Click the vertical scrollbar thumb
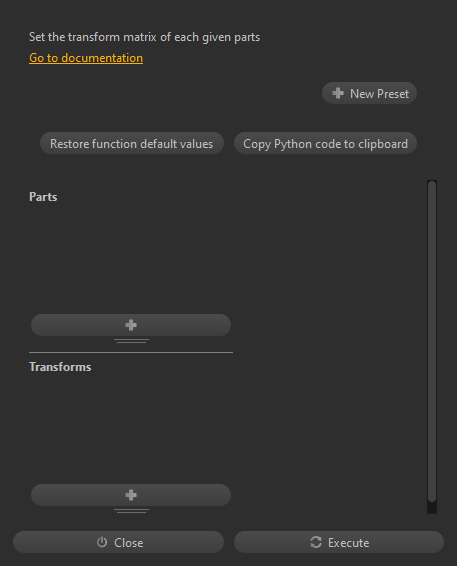Viewport: 457px width, 566px height. (432, 341)
